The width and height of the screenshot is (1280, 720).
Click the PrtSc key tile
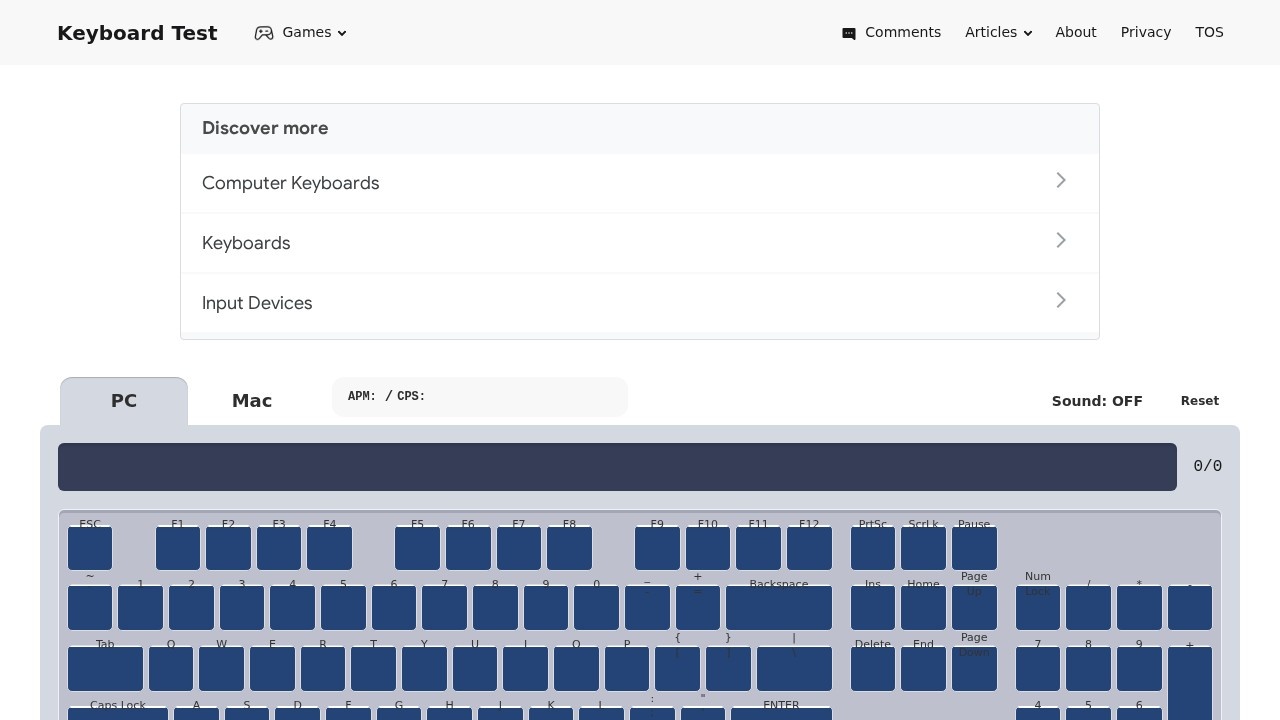pyautogui.click(x=872, y=548)
